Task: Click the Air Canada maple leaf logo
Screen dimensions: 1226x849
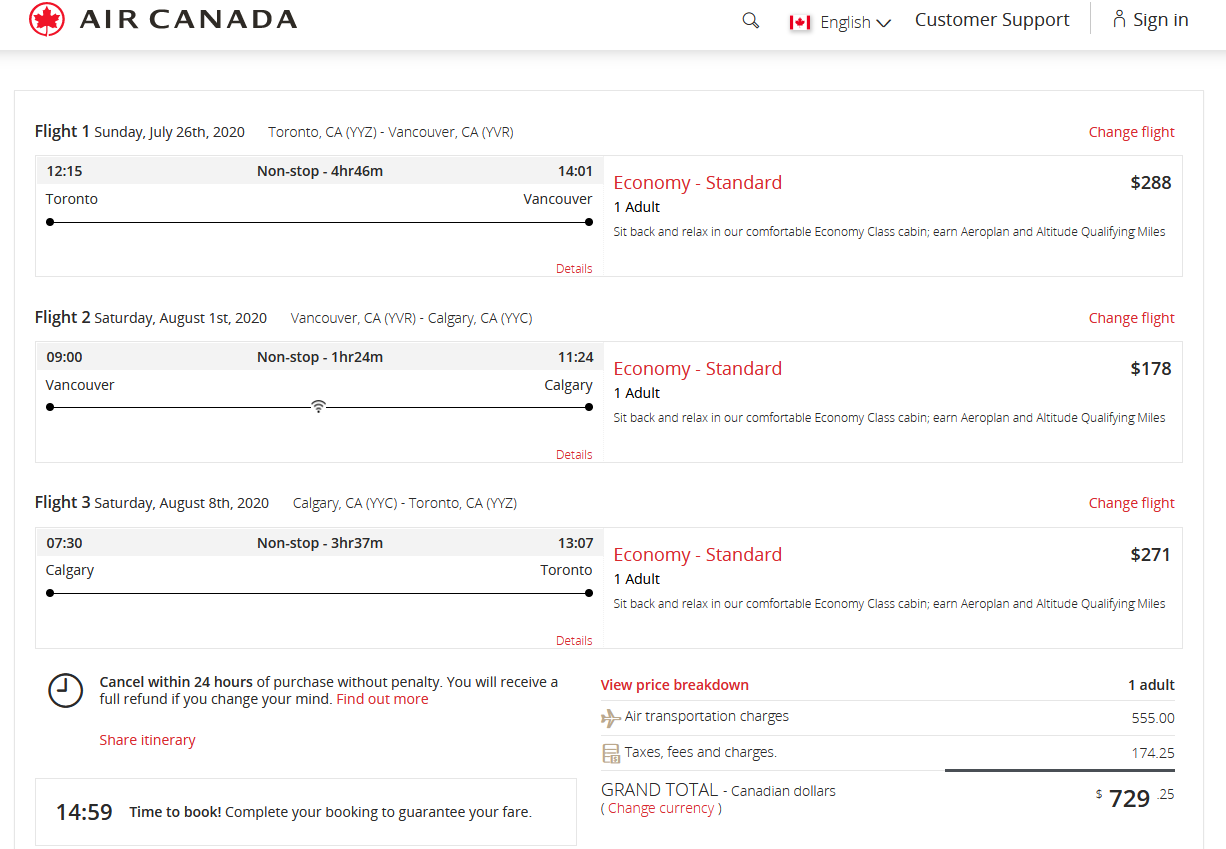Action: (47, 20)
